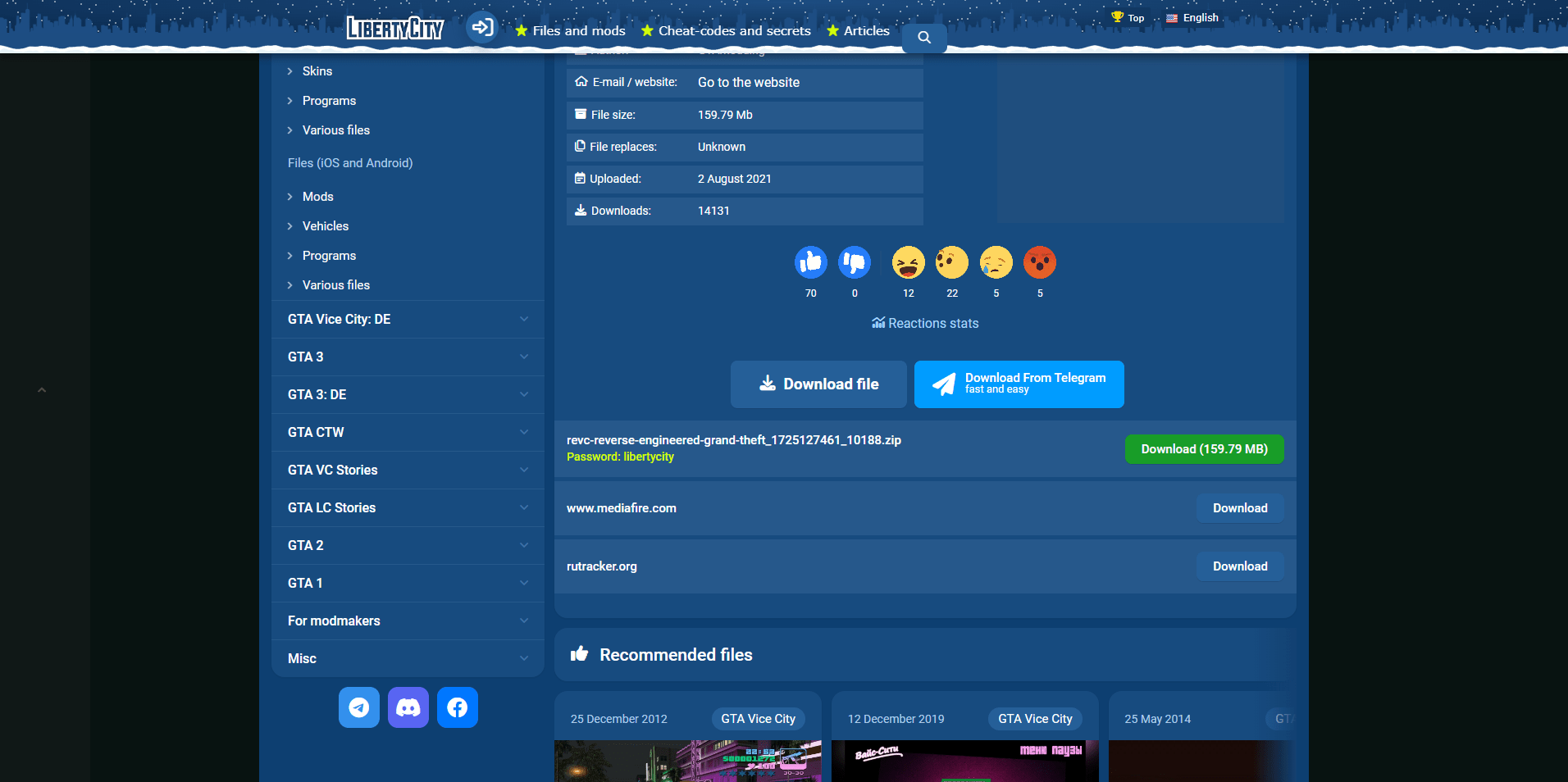The image size is (1568, 782).
Task: Open Cheat-codes and secrets menu
Action: tap(726, 30)
